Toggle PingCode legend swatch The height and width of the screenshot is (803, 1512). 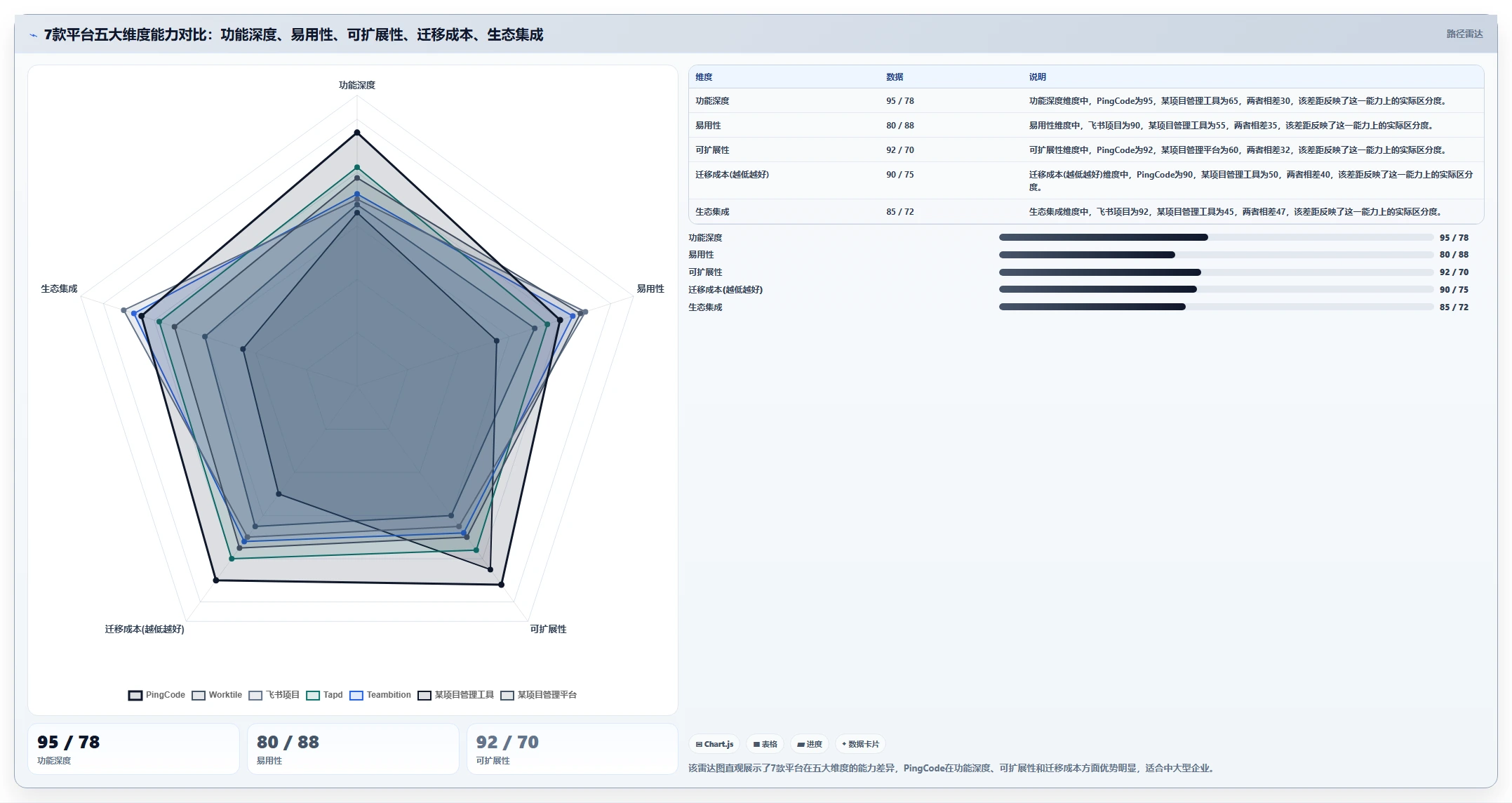point(135,695)
